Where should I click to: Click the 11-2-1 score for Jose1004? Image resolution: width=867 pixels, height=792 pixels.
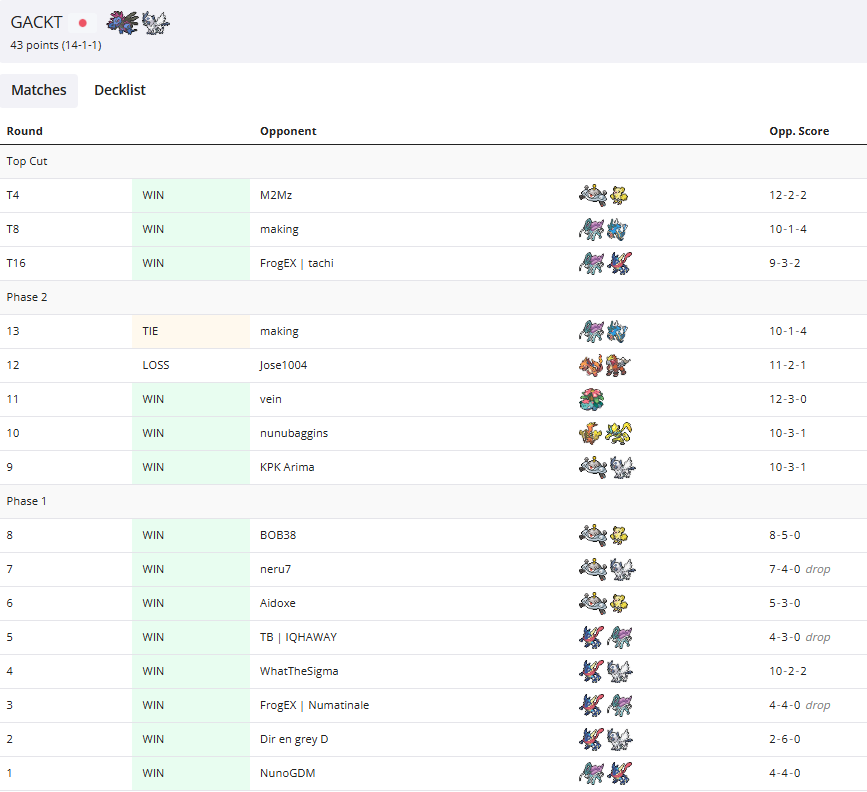[787, 365]
